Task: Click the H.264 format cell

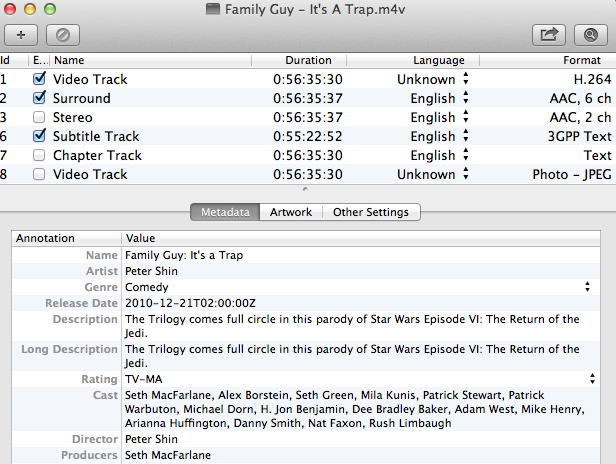Action: click(592, 79)
